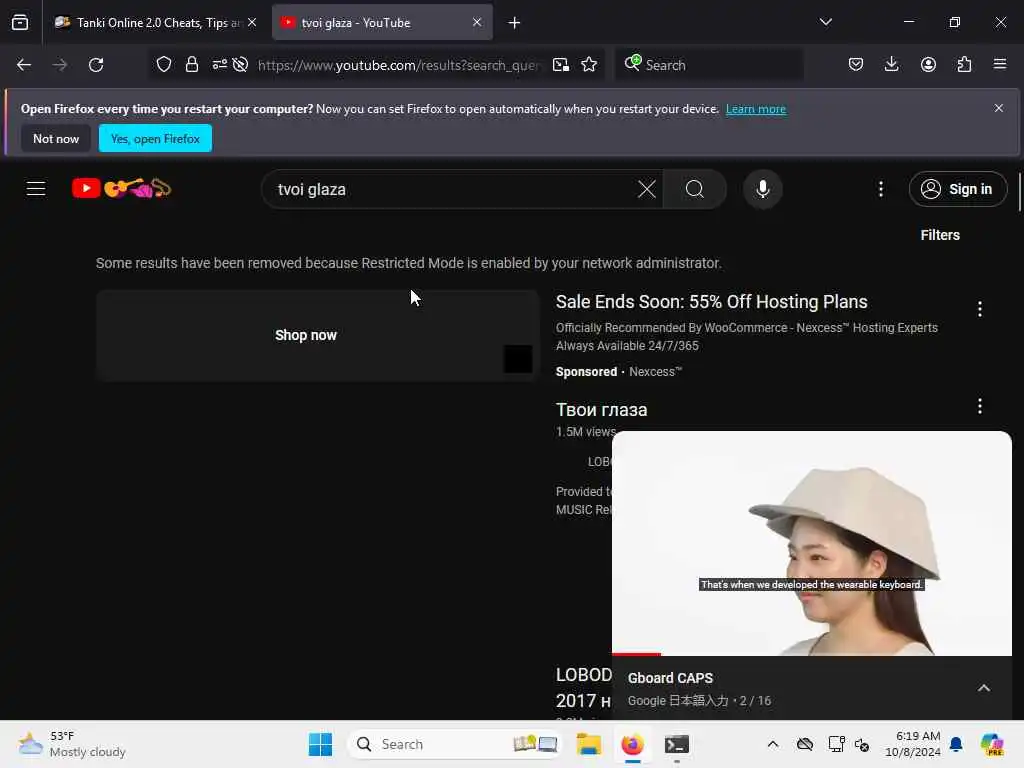Screen dimensions: 1024x768
Task: Open search Filters
Action: tap(940, 235)
